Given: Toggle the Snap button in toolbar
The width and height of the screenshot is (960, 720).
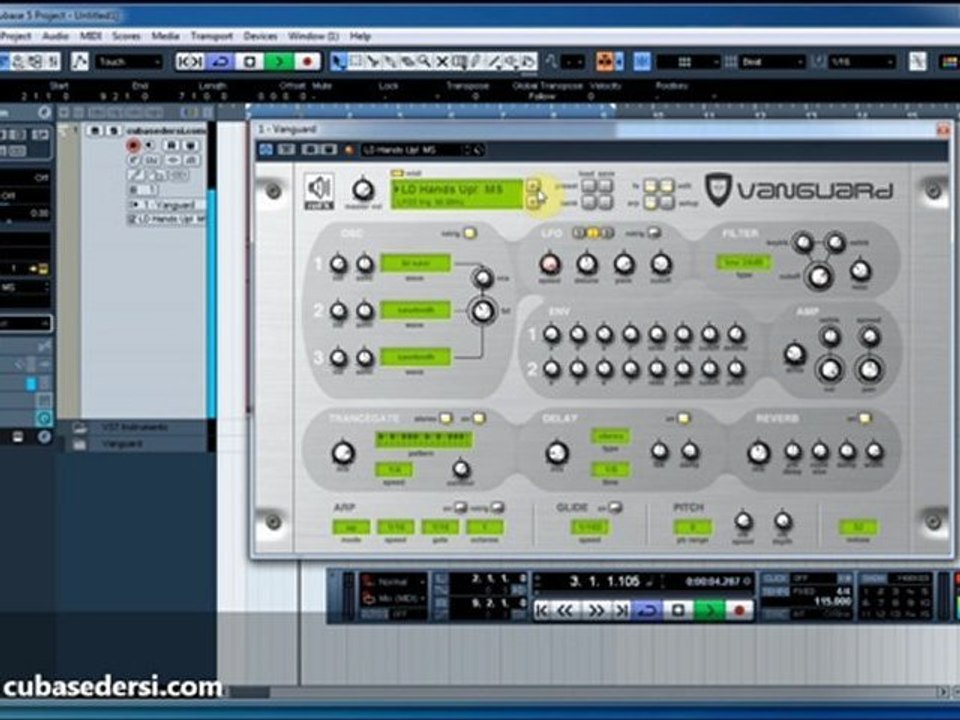Looking at the screenshot, I should click(642, 62).
